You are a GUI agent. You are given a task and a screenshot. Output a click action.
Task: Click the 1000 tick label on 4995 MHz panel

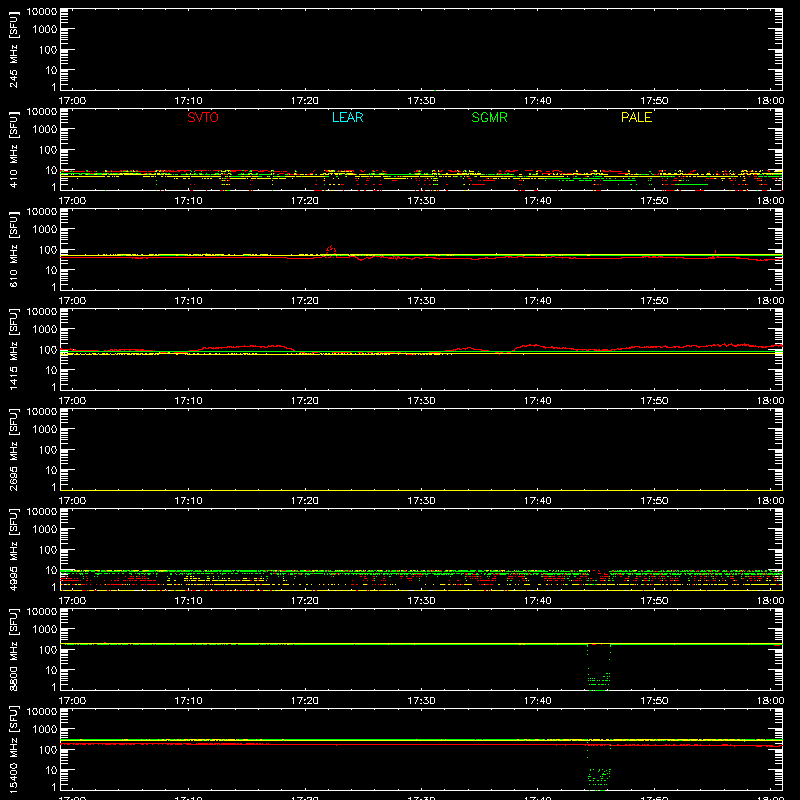[45, 530]
